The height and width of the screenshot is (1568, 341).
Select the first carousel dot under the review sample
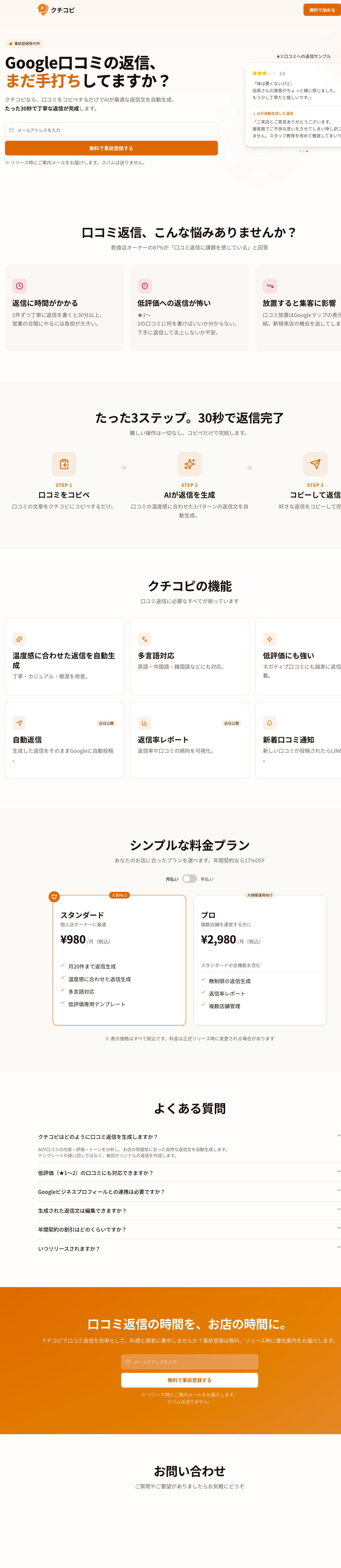tap(300, 151)
